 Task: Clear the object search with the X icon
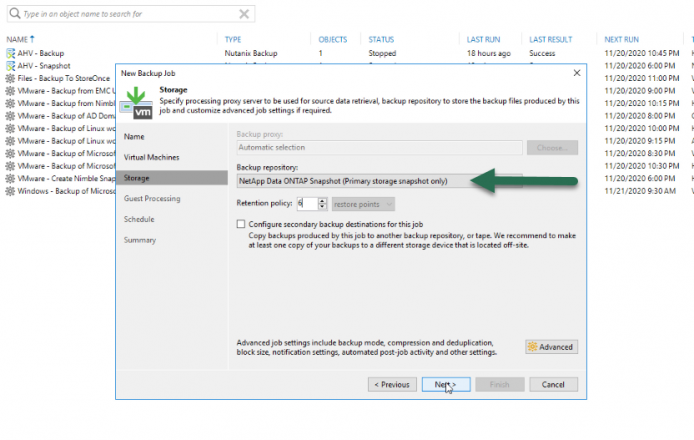click(244, 14)
